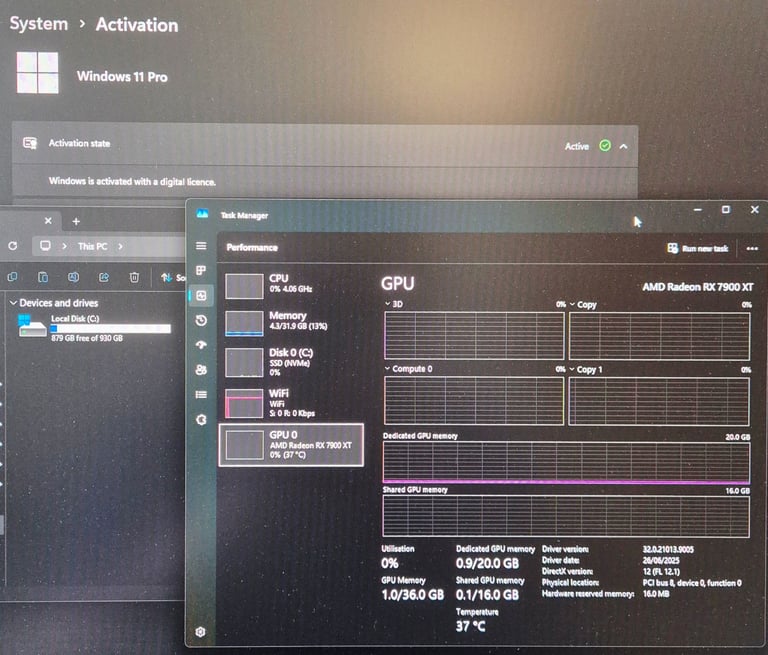Select CPU in performance list
Viewport: 768px width, 655px height.
coord(291,285)
